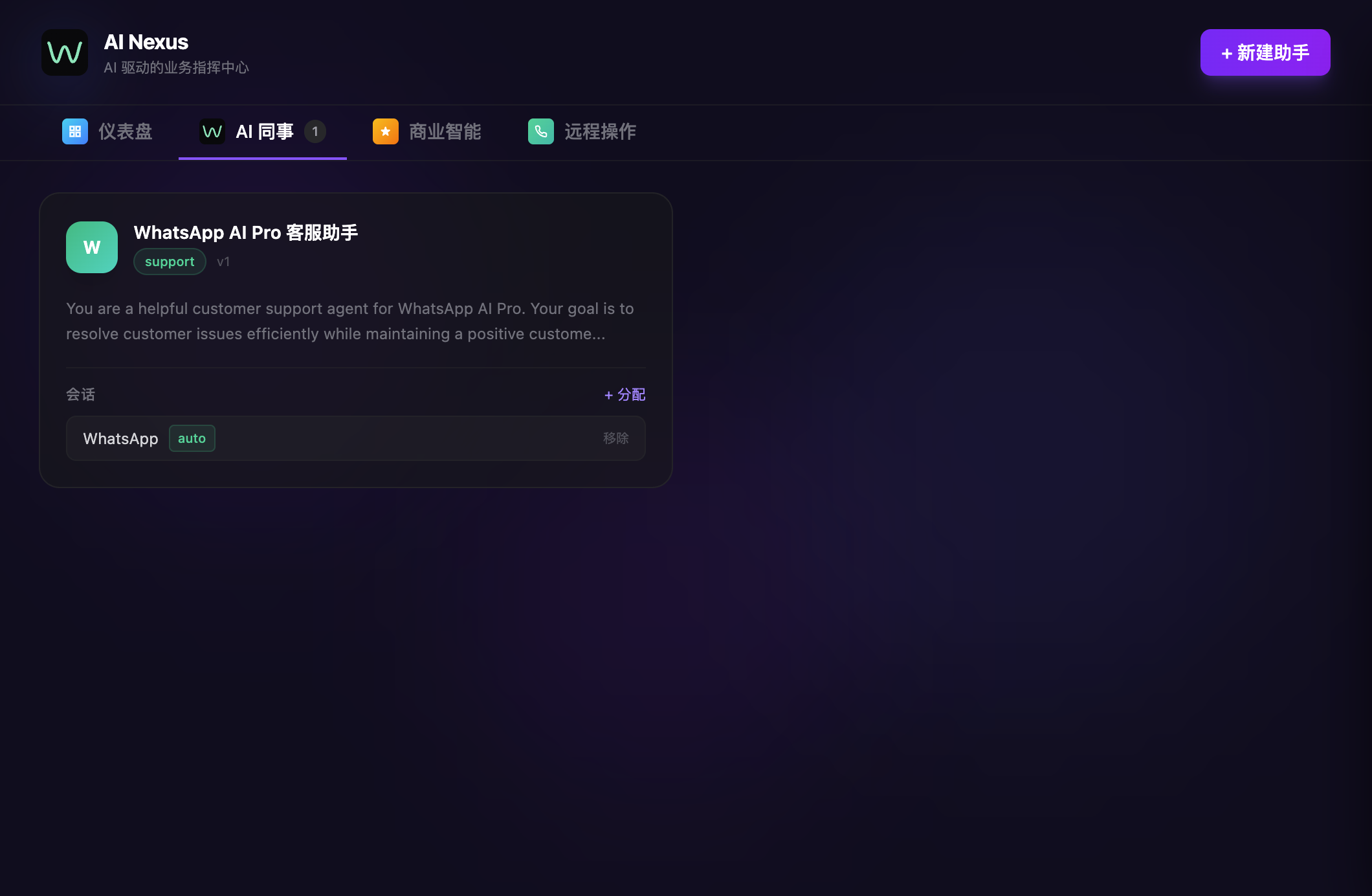The height and width of the screenshot is (896, 1372).
Task: Click the subtitle AI 驱动的业务指挥中心
Action: [x=177, y=67]
